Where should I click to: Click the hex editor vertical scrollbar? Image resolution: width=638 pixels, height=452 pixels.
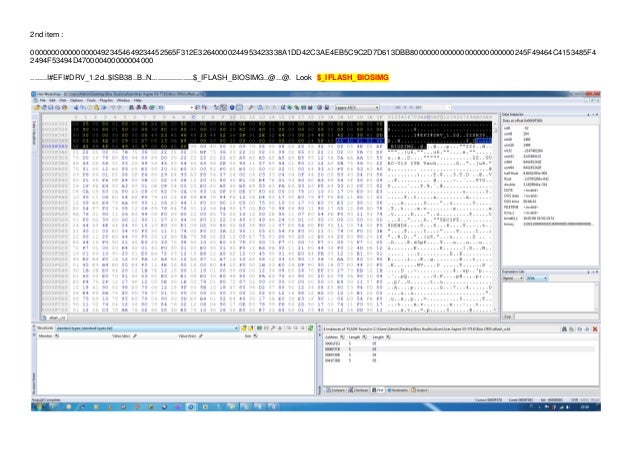point(496,214)
